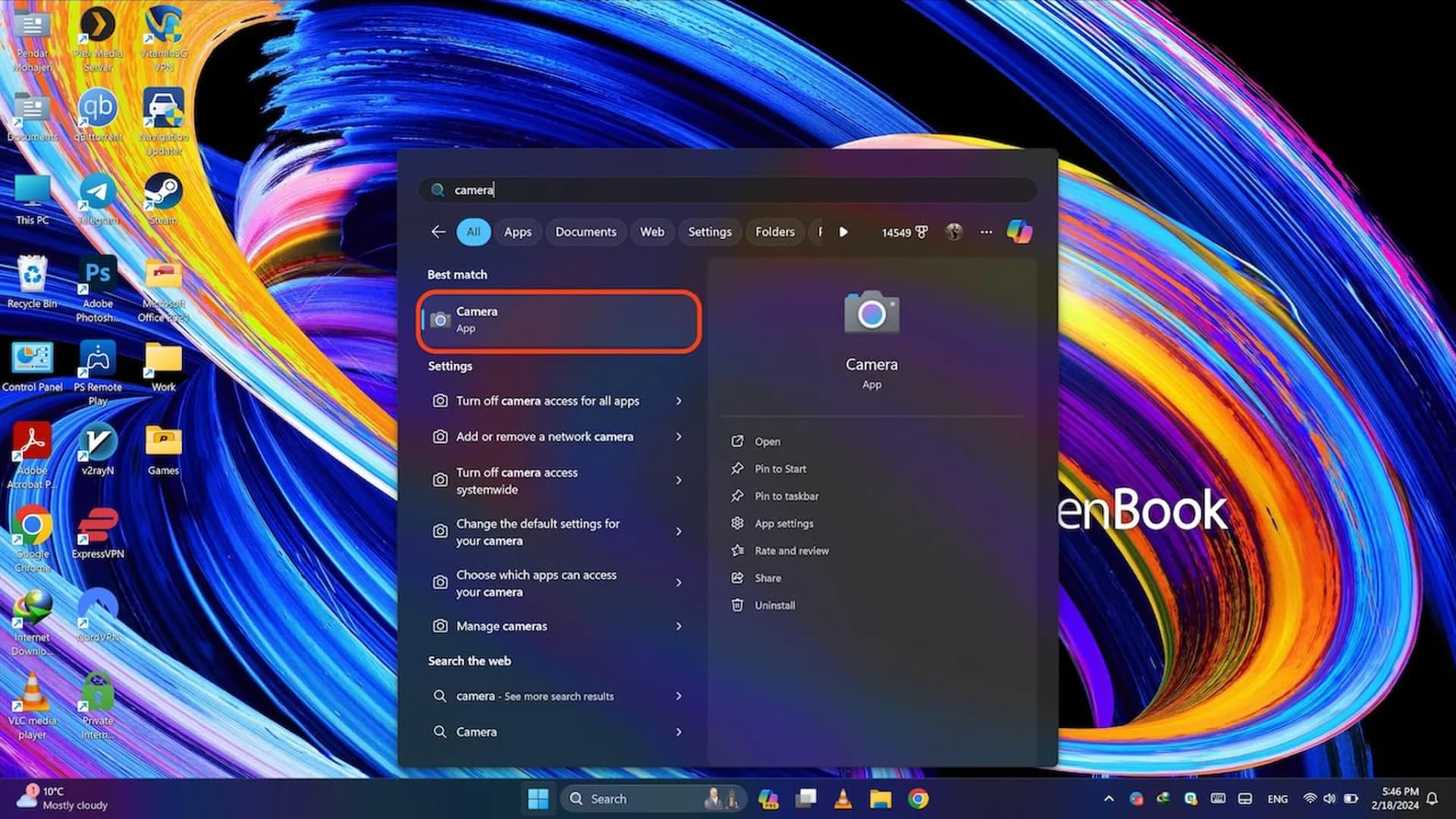Choose Pin to taskbar for Camera

click(786, 496)
